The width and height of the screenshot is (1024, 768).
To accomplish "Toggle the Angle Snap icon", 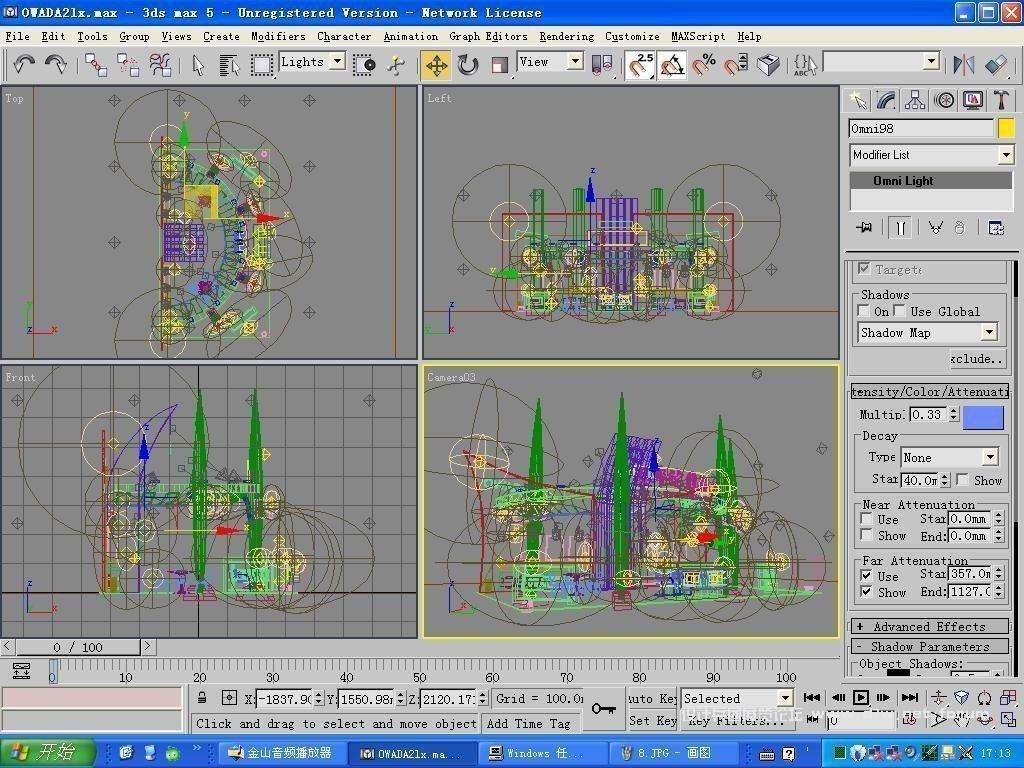I will coord(672,65).
